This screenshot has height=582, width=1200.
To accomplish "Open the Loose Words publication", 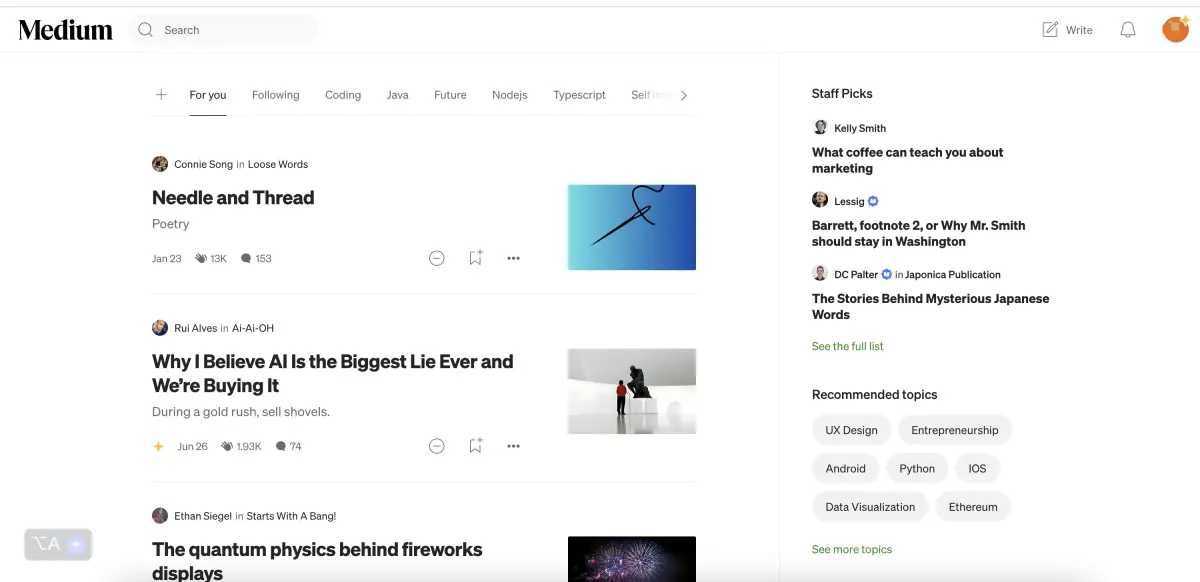I will pyautogui.click(x=278, y=164).
